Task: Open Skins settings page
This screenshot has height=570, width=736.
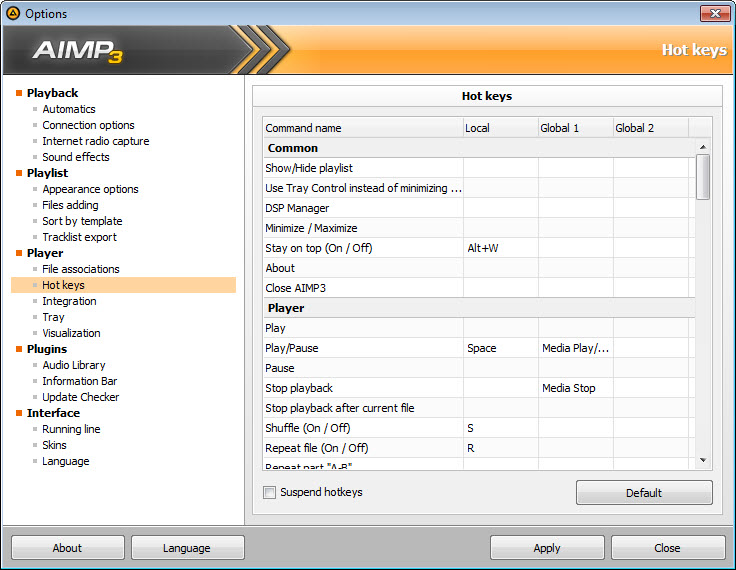Action: (54, 445)
